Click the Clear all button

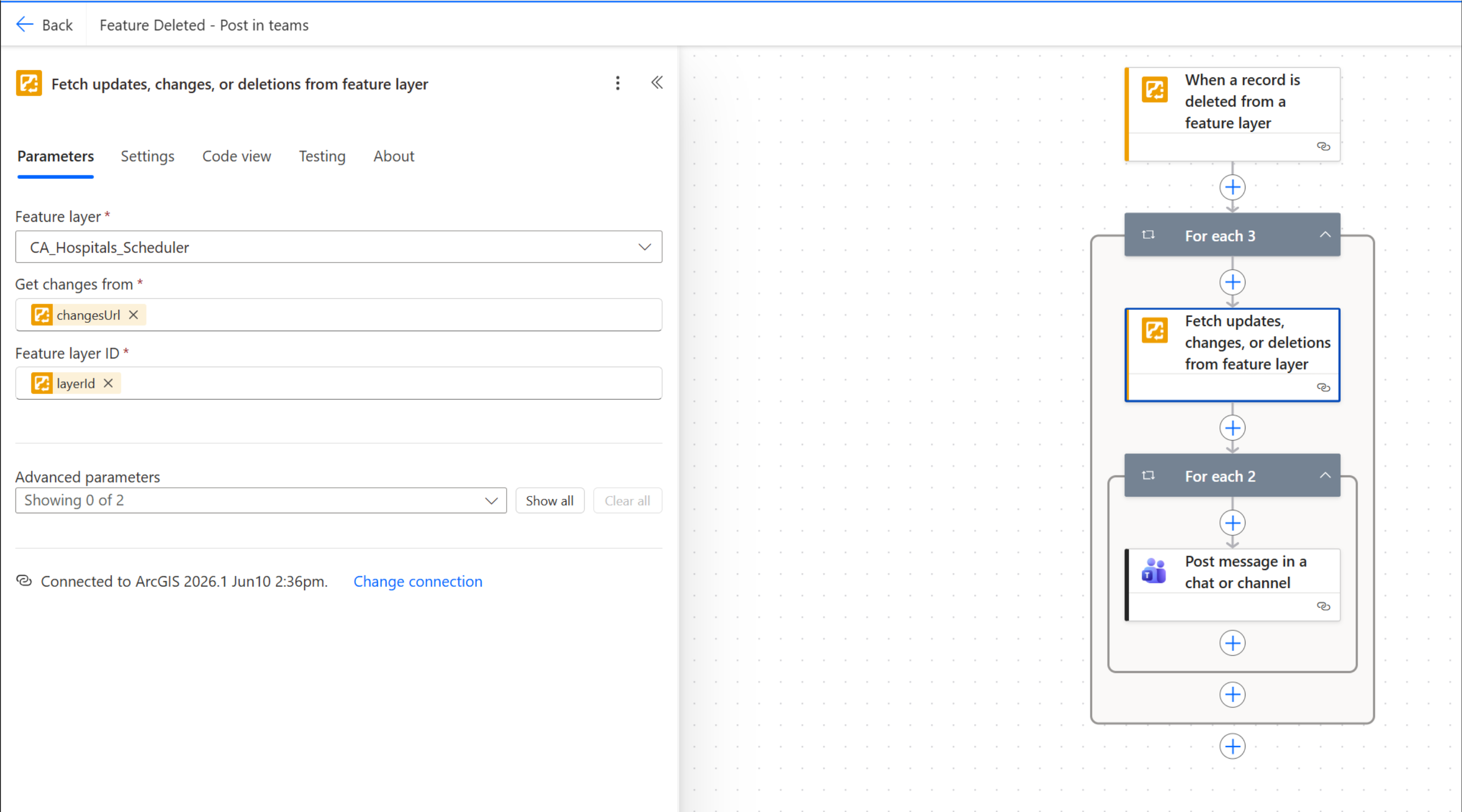pyautogui.click(x=627, y=500)
